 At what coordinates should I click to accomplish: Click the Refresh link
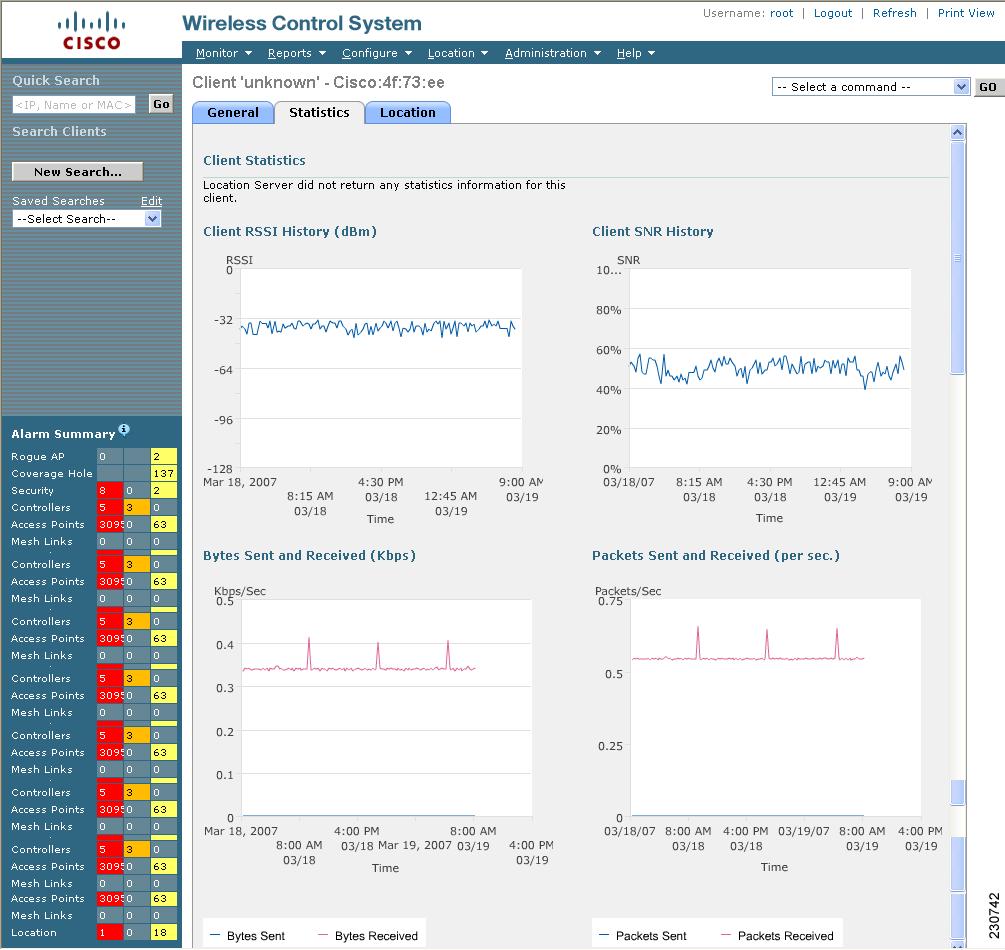(894, 13)
